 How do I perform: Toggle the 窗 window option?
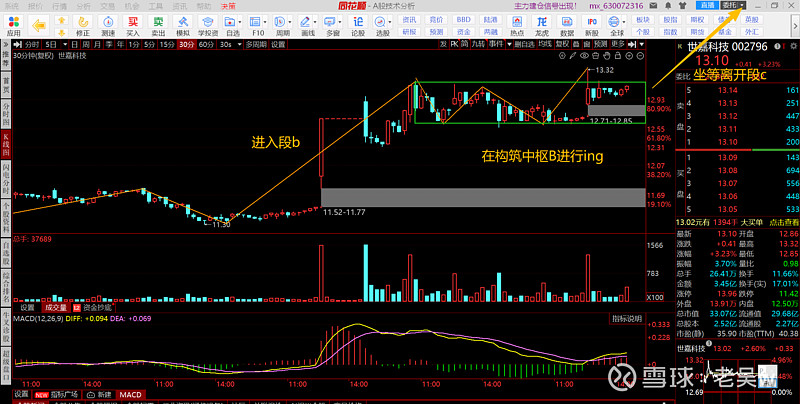(x=587, y=44)
